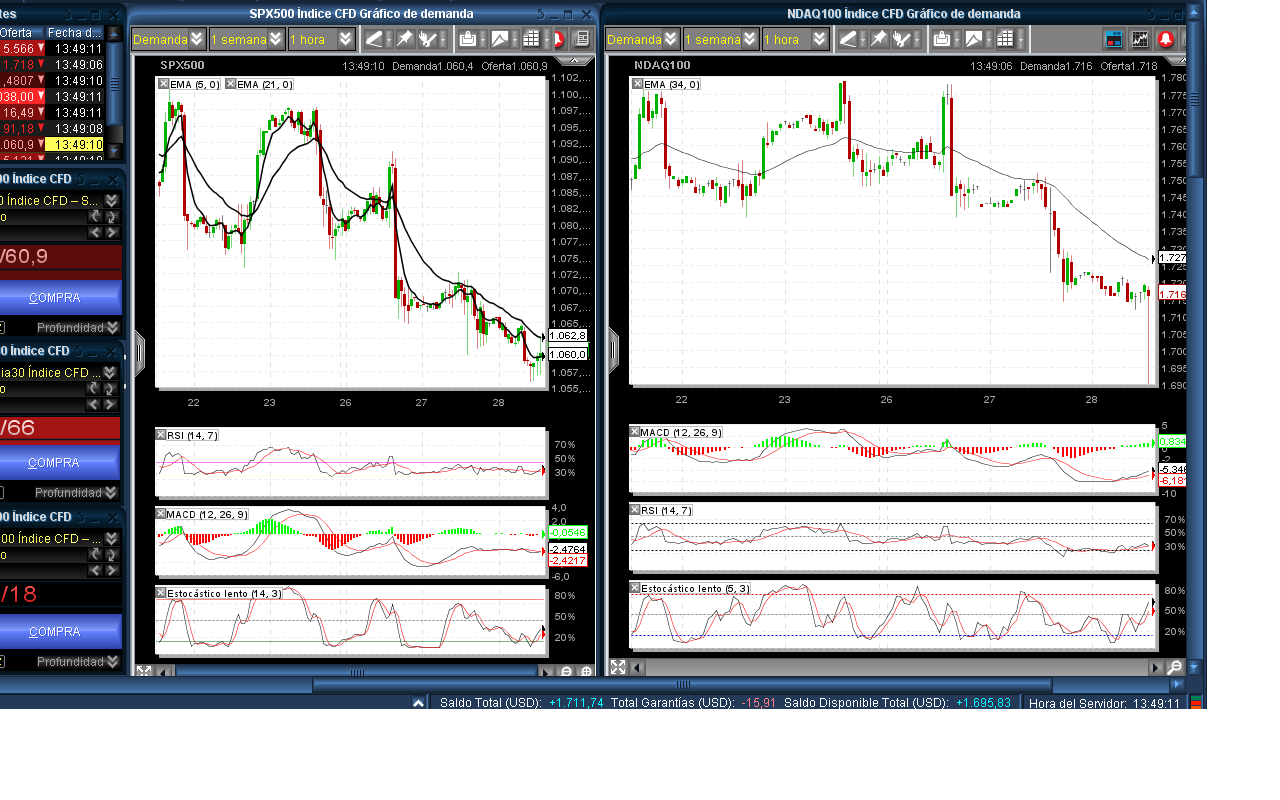1280x800 pixels.
Task: Click the Saldo Total value +1.711,74
Action: 576,703
